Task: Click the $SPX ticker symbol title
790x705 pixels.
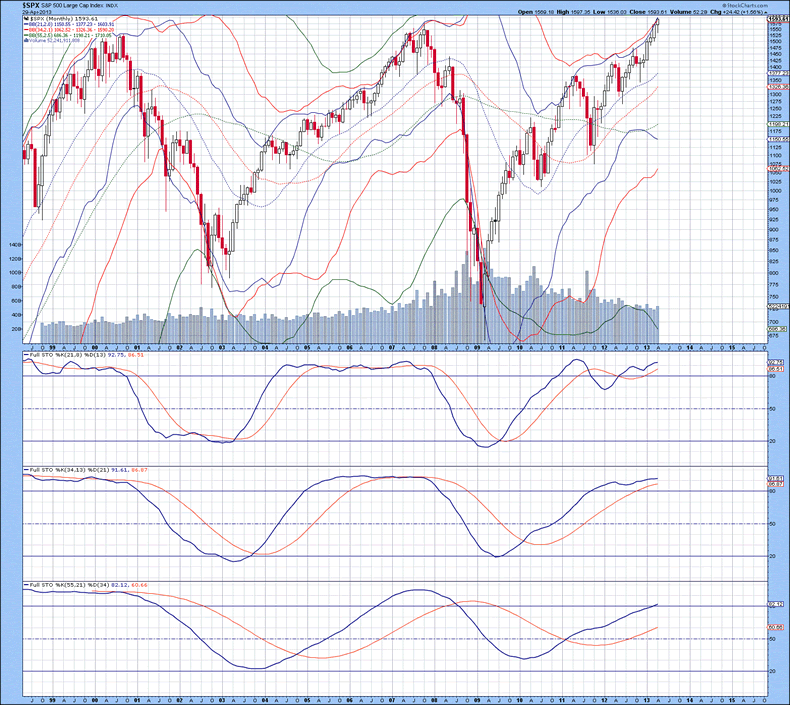Action: coord(31,6)
